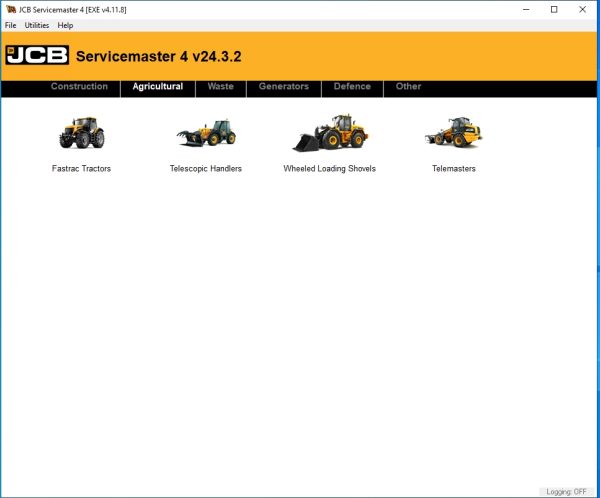This screenshot has width=600, height=498.
Task: Open the Generators tab
Action: (284, 87)
